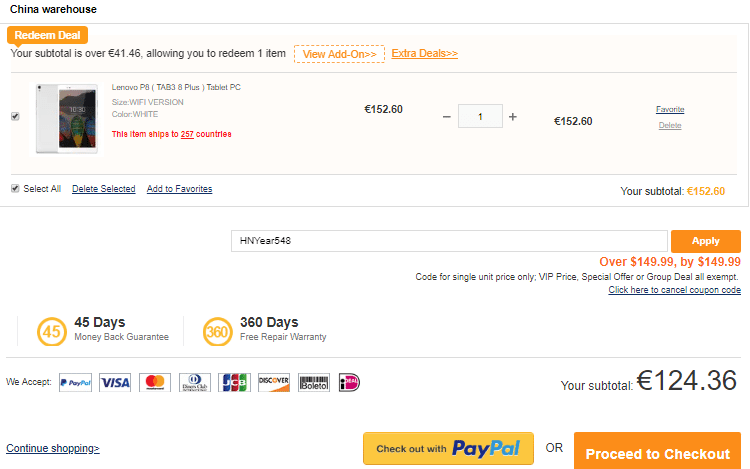
Task: Click the Discover card icon
Action: [x=273, y=382]
